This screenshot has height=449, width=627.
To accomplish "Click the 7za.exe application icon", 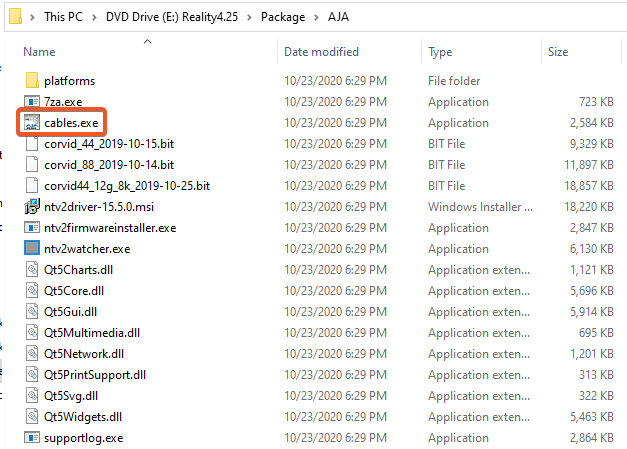I will (31, 101).
